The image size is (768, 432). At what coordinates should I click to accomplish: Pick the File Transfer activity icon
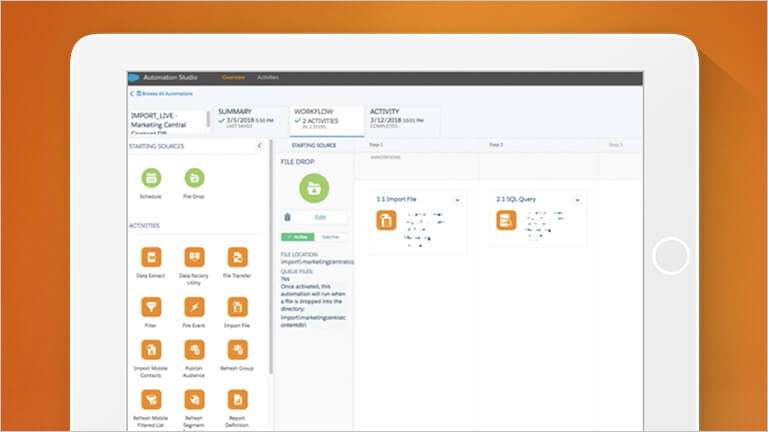237,257
